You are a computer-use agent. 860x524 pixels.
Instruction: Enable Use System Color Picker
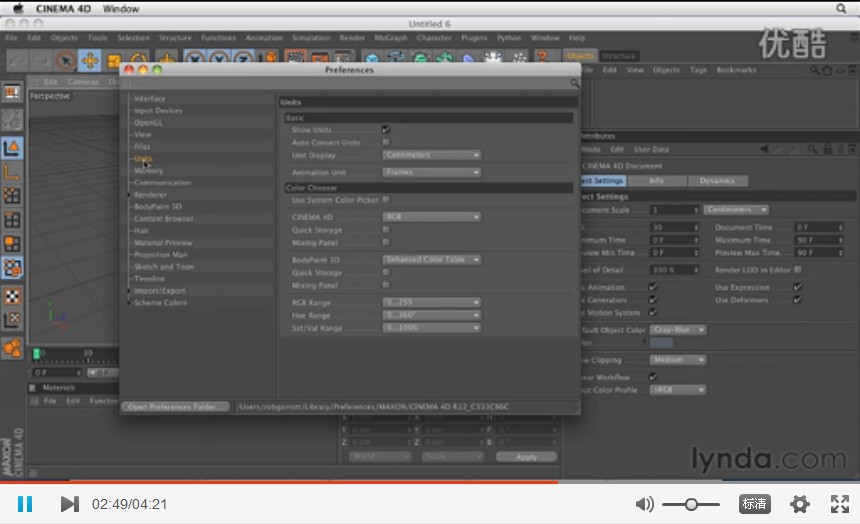(x=386, y=200)
